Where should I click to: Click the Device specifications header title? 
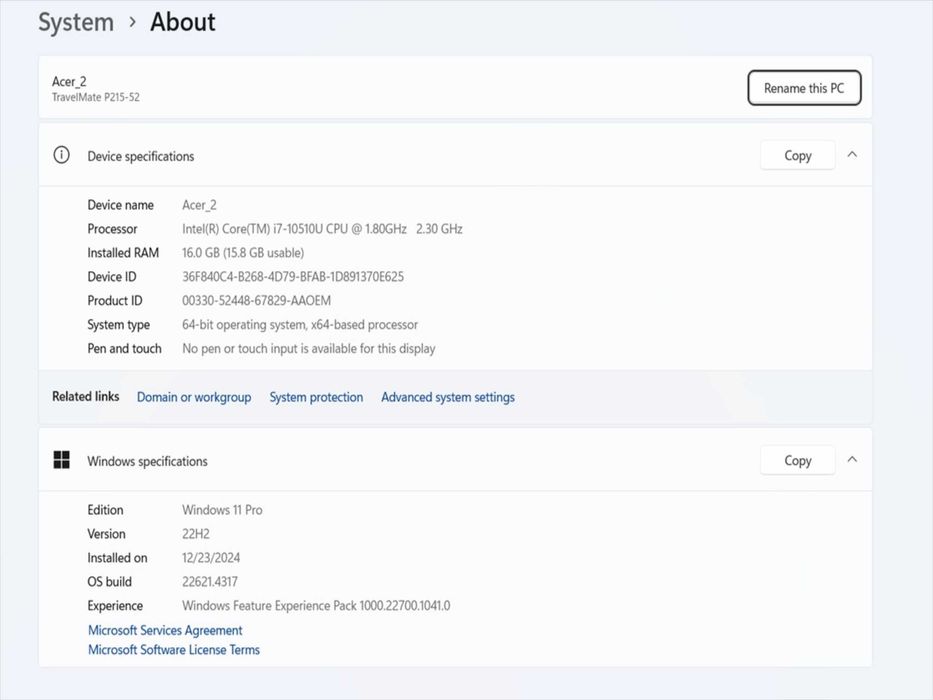[x=141, y=156]
